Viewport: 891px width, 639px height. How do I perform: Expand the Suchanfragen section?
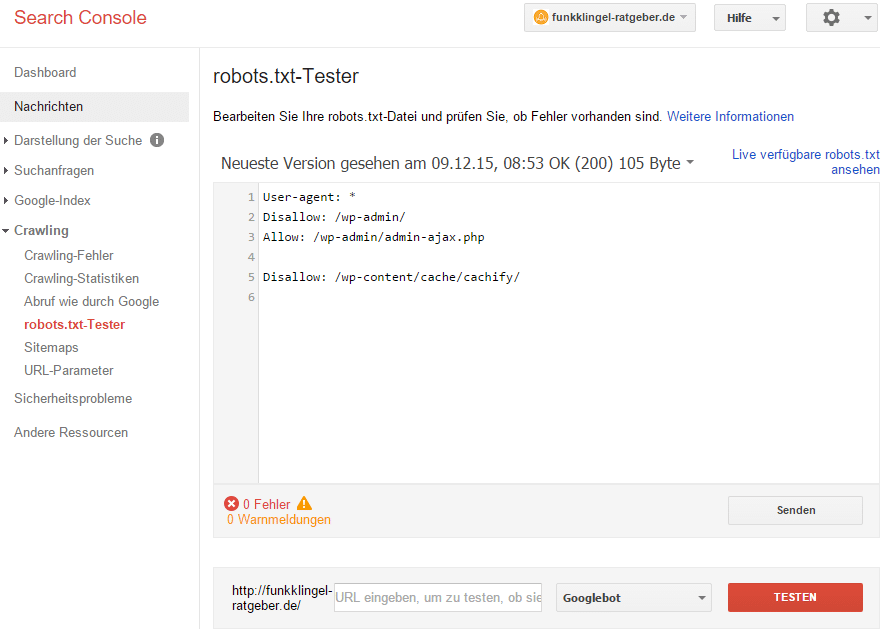pos(6,170)
